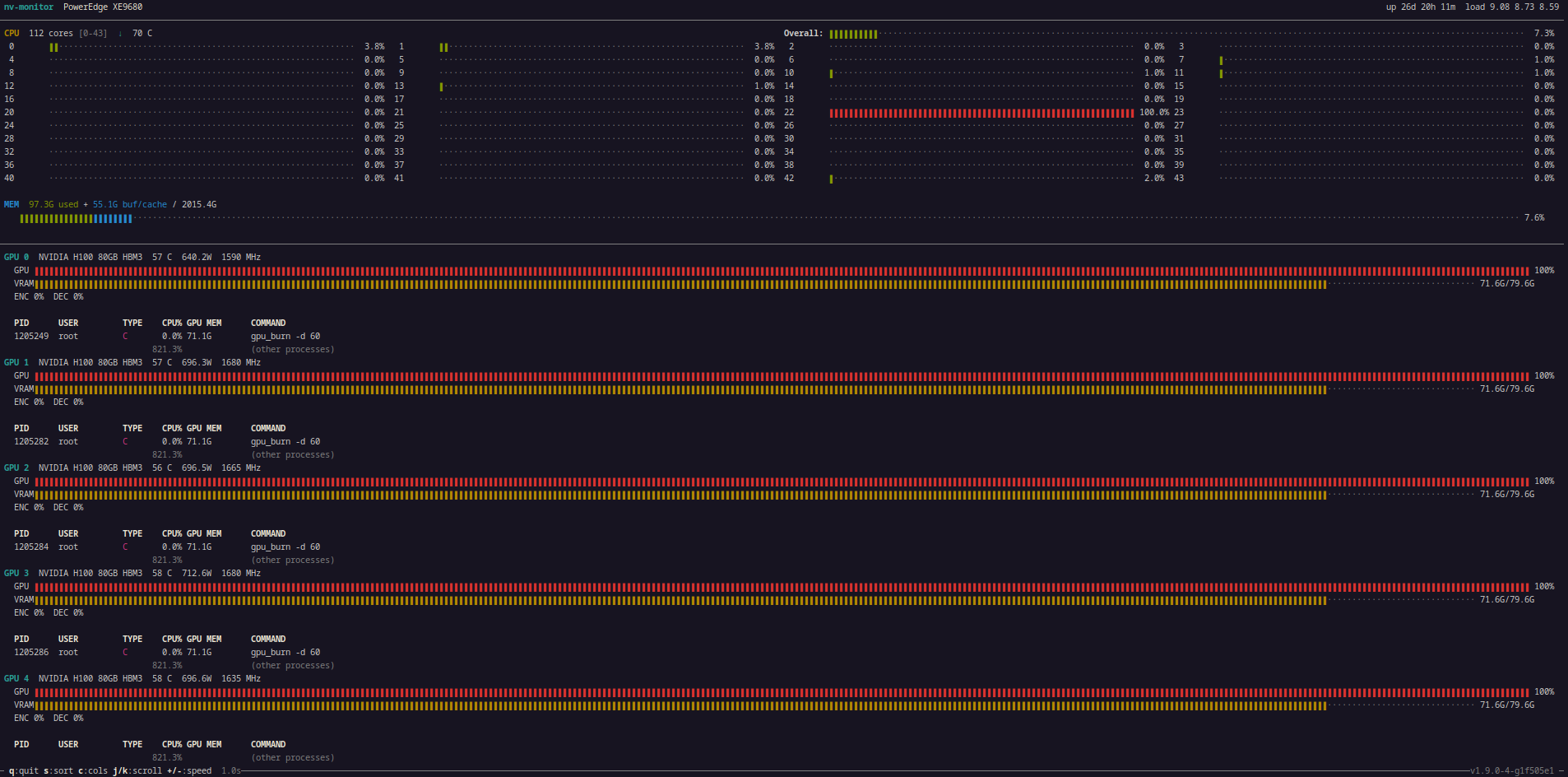Viewport: 1568px width, 777px height.
Task: Click the type 'C' for PID 1205282
Action: pos(125,442)
